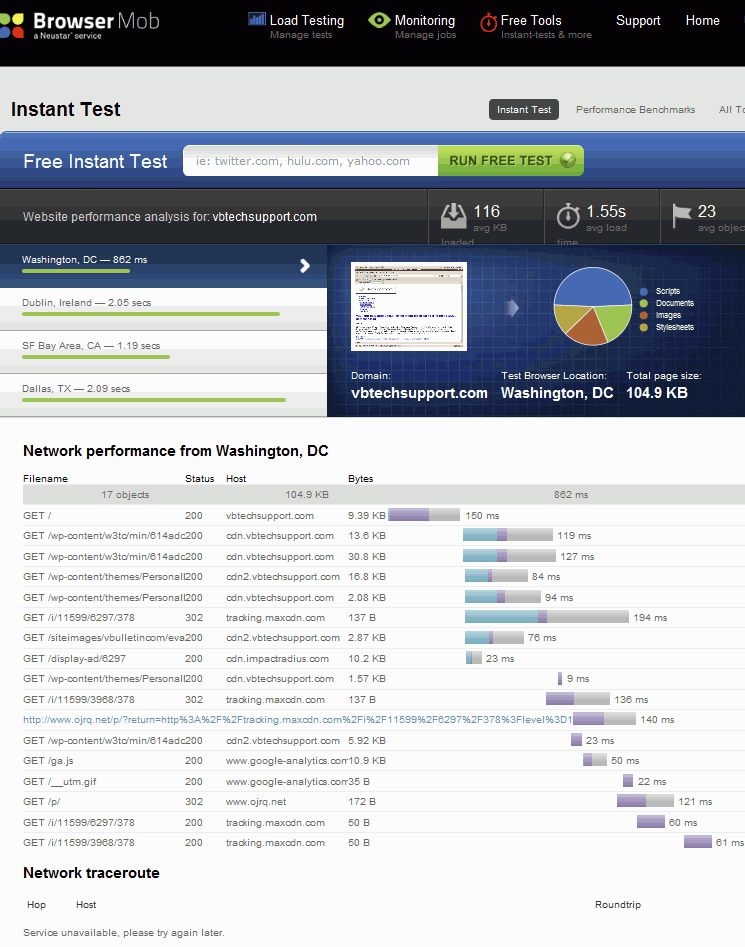Click the arrow beside the site screenshot

[512, 308]
